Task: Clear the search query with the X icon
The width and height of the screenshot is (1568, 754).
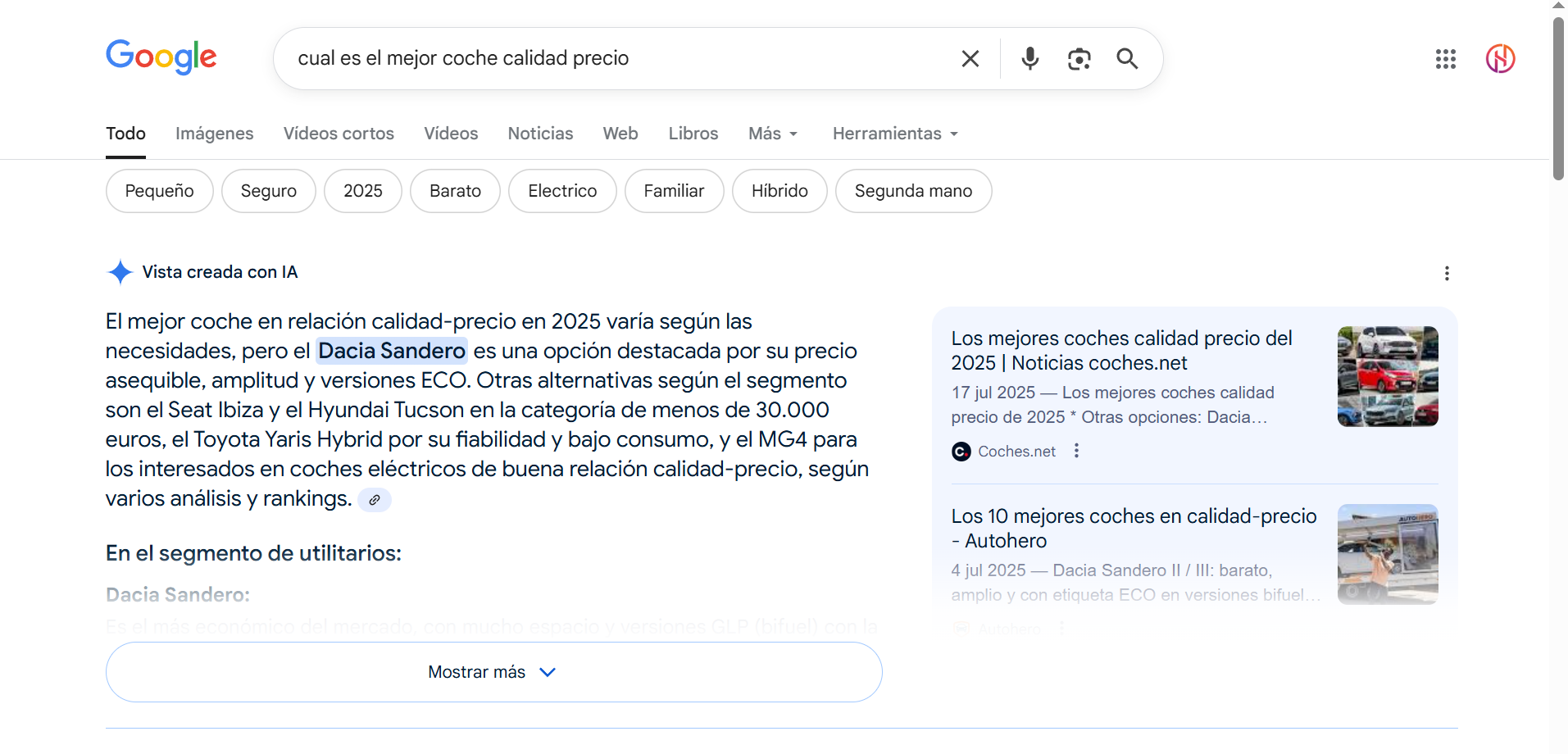Action: (970, 58)
